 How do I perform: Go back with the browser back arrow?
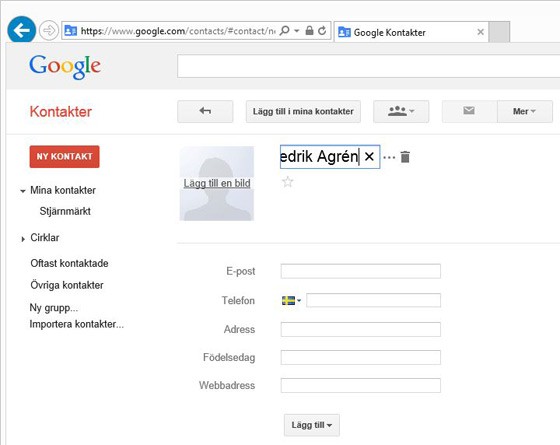(x=21, y=30)
